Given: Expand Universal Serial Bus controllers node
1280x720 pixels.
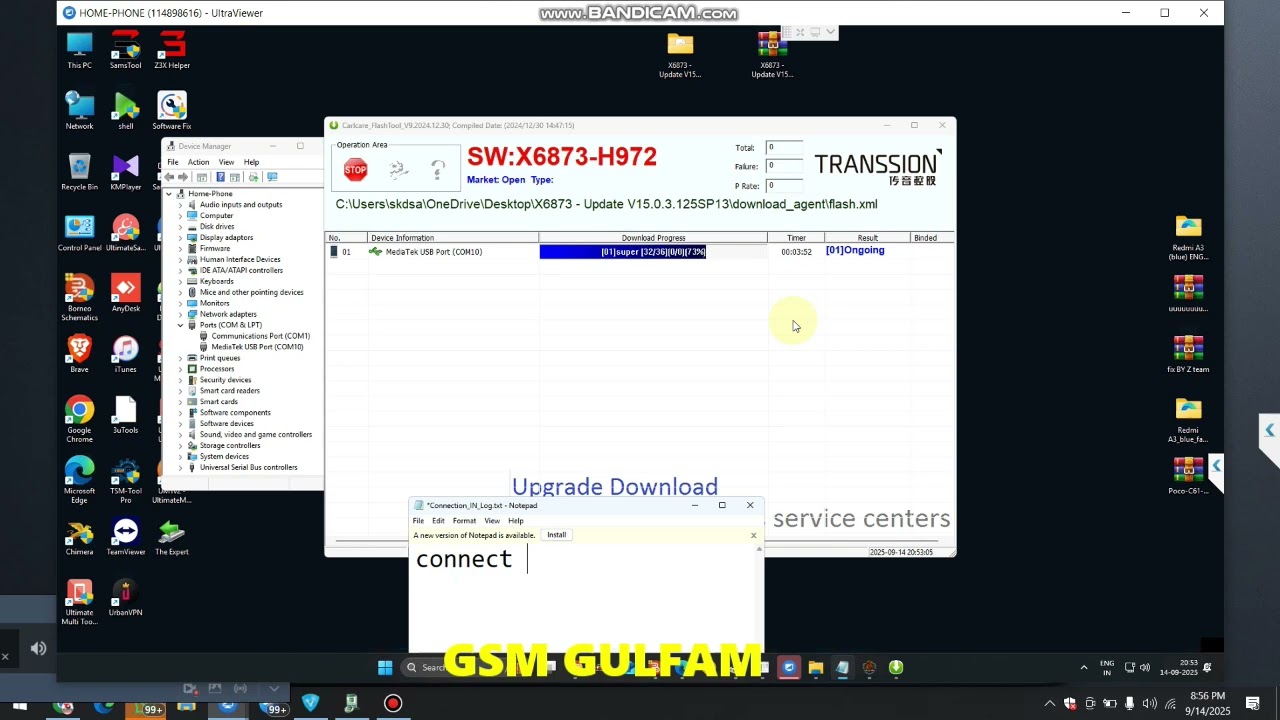Looking at the screenshot, I should pyautogui.click(x=181, y=467).
